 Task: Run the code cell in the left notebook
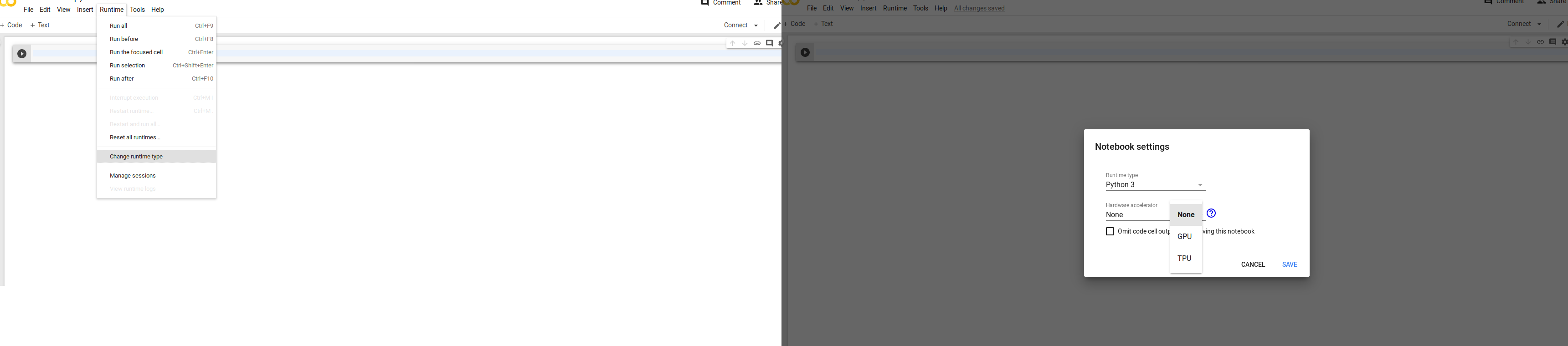[22, 54]
